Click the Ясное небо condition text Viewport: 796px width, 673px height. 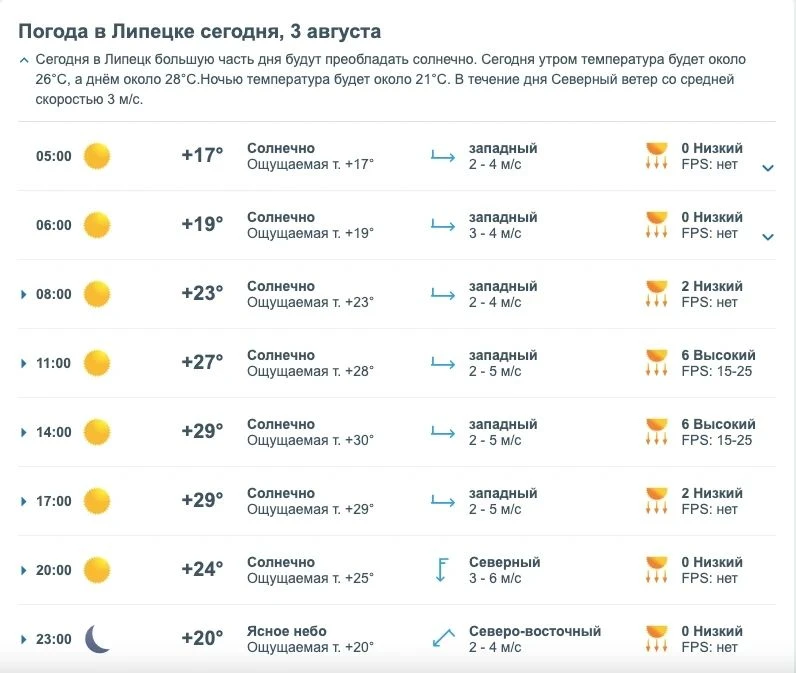pyautogui.click(x=287, y=631)
